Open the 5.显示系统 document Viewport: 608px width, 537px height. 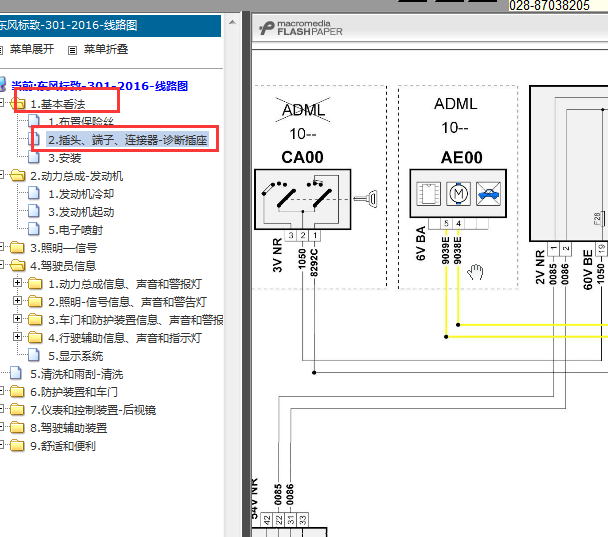coord(76,356)
